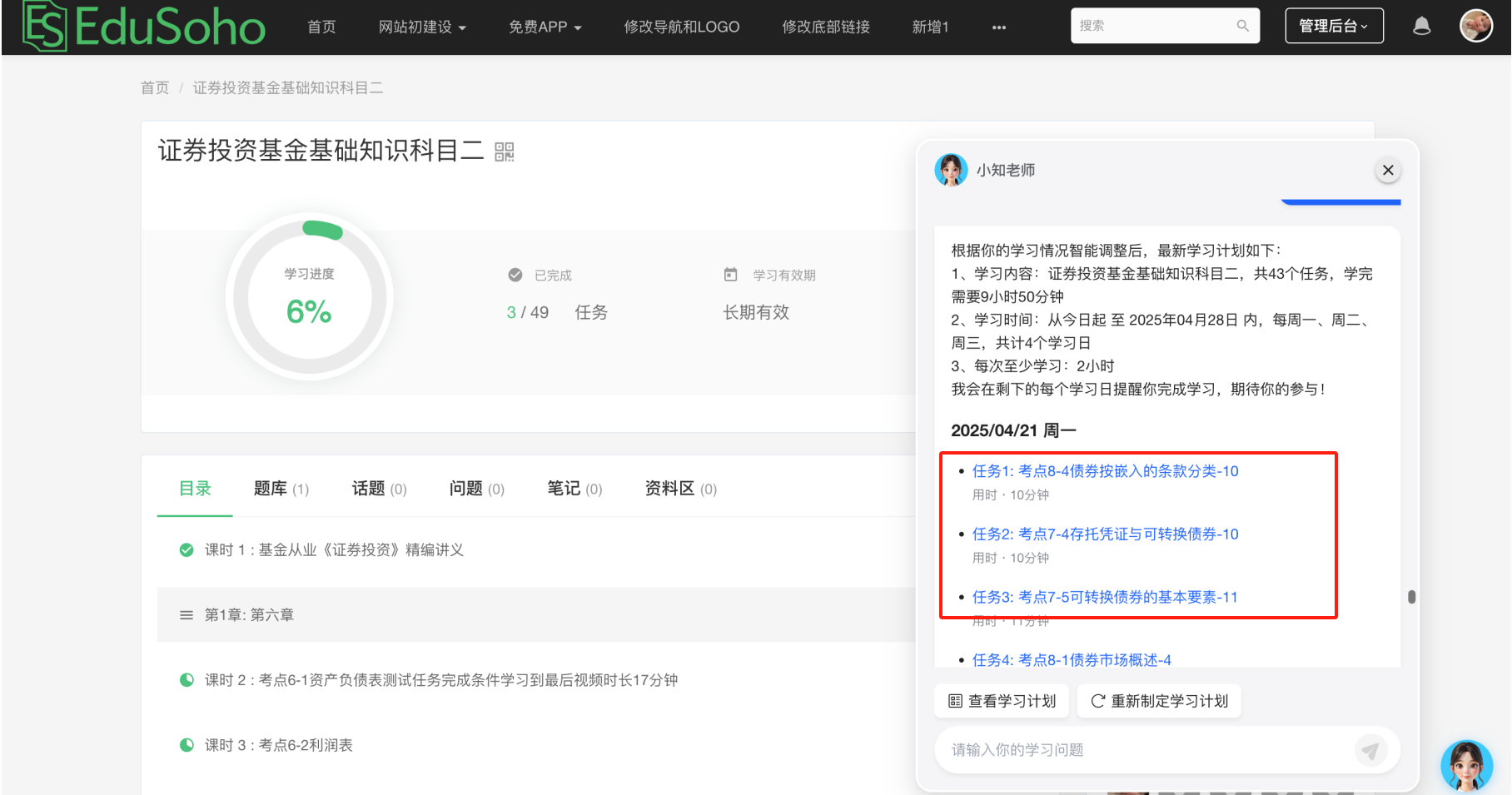
Task: Click 小知老师's avatar in the chat header
Action: [951, 170]
